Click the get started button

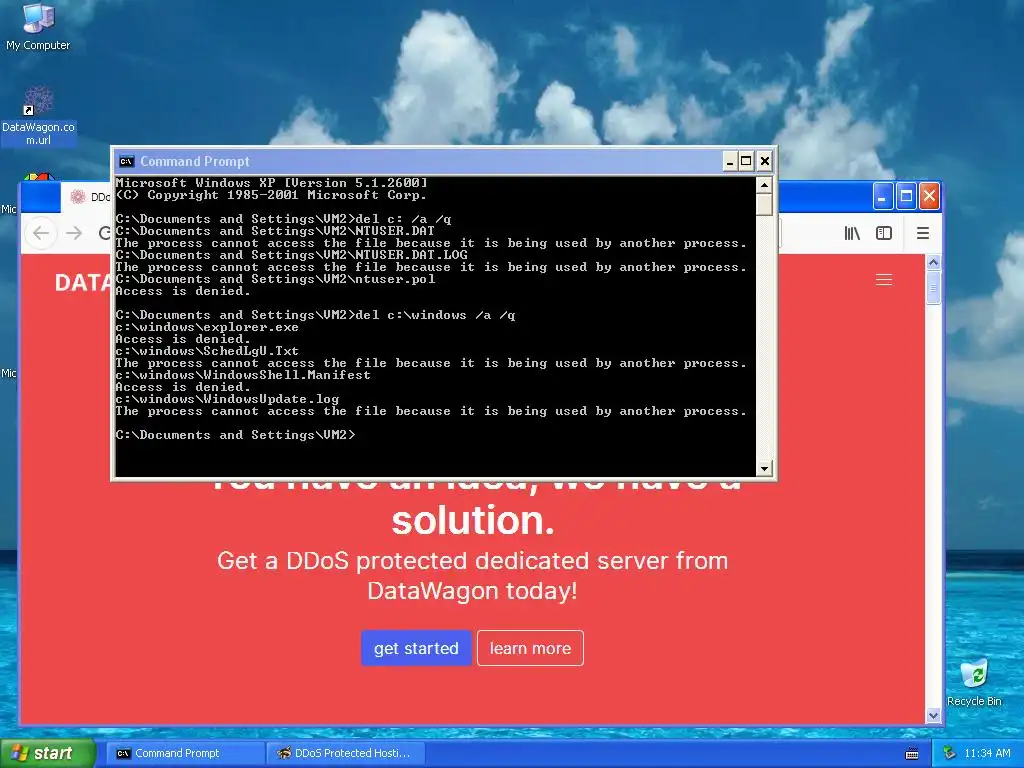pos(416,648)
